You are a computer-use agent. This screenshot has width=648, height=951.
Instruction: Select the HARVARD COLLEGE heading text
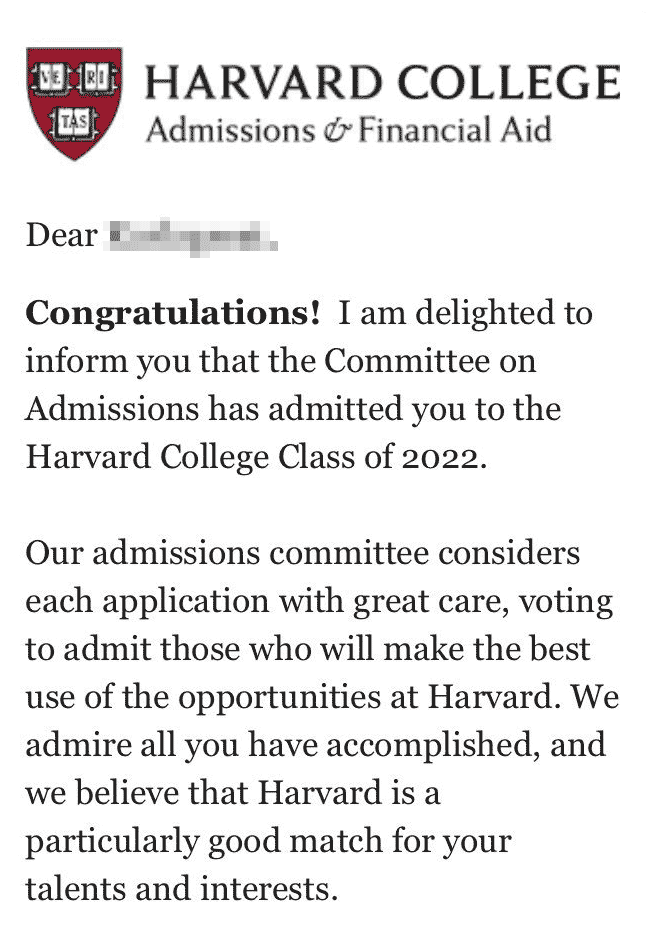(382, 82)
